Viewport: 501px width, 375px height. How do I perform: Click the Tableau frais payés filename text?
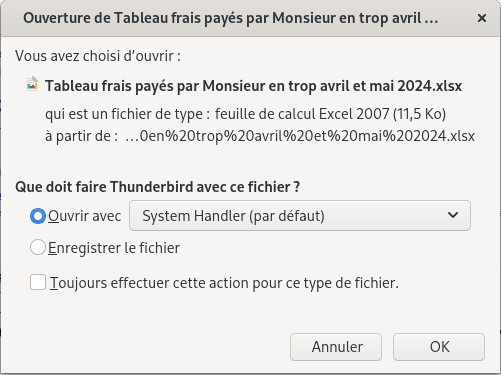253,86
